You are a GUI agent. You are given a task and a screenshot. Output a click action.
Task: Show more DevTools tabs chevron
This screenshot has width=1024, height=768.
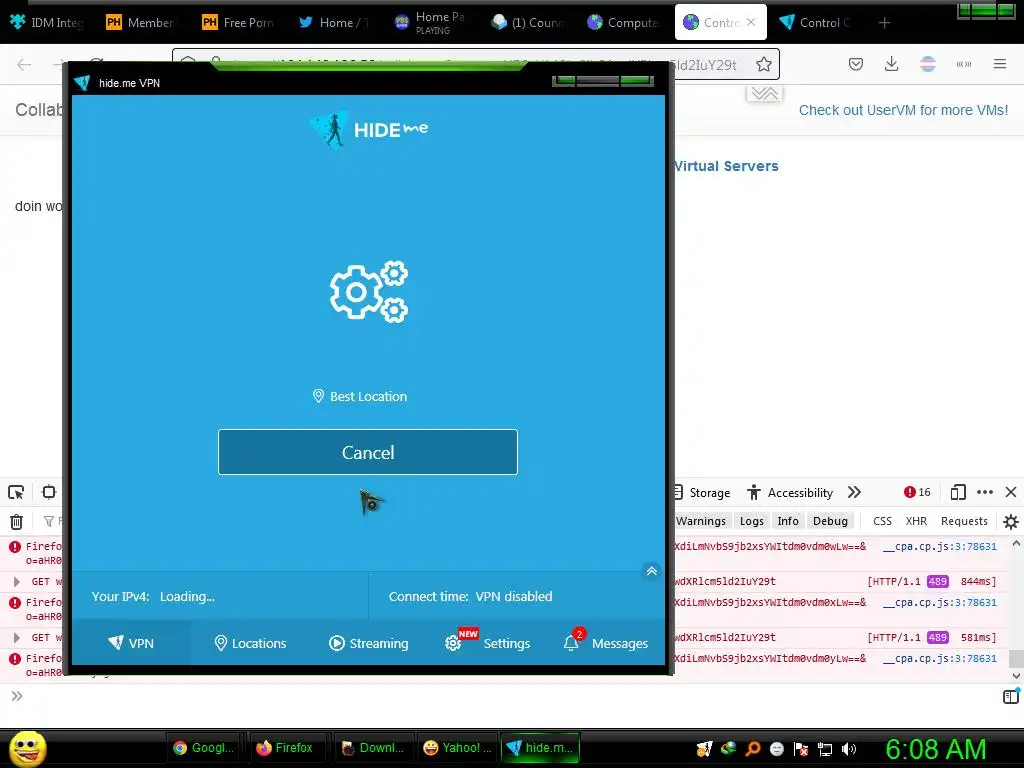(854, 492)
